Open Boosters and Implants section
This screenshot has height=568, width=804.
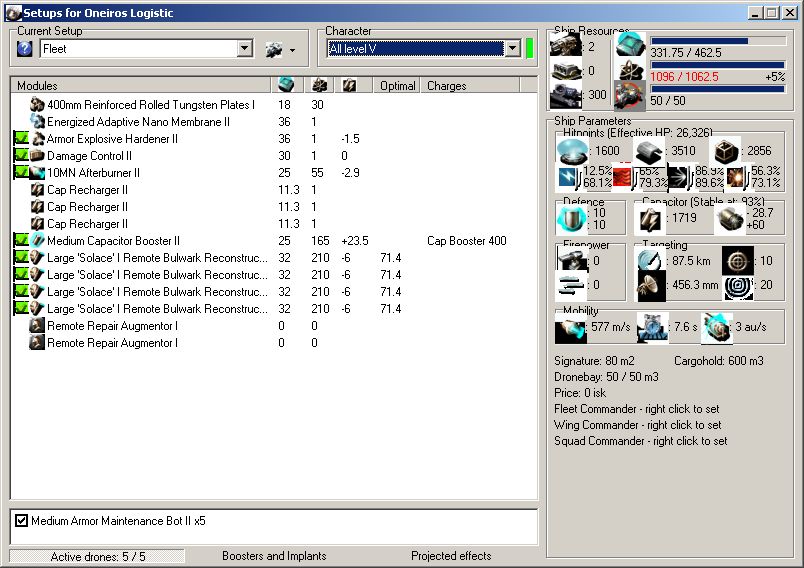[274, 556]
